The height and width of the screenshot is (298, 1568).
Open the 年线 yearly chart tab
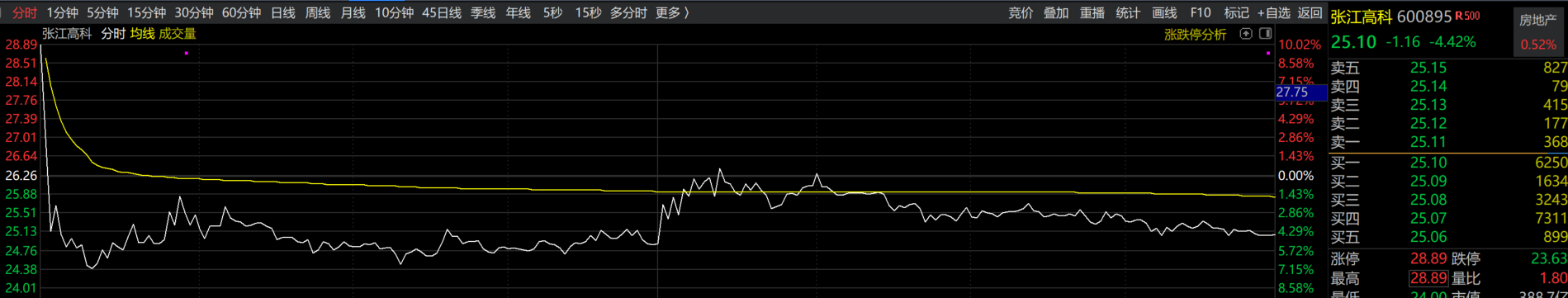coord(518,12)
